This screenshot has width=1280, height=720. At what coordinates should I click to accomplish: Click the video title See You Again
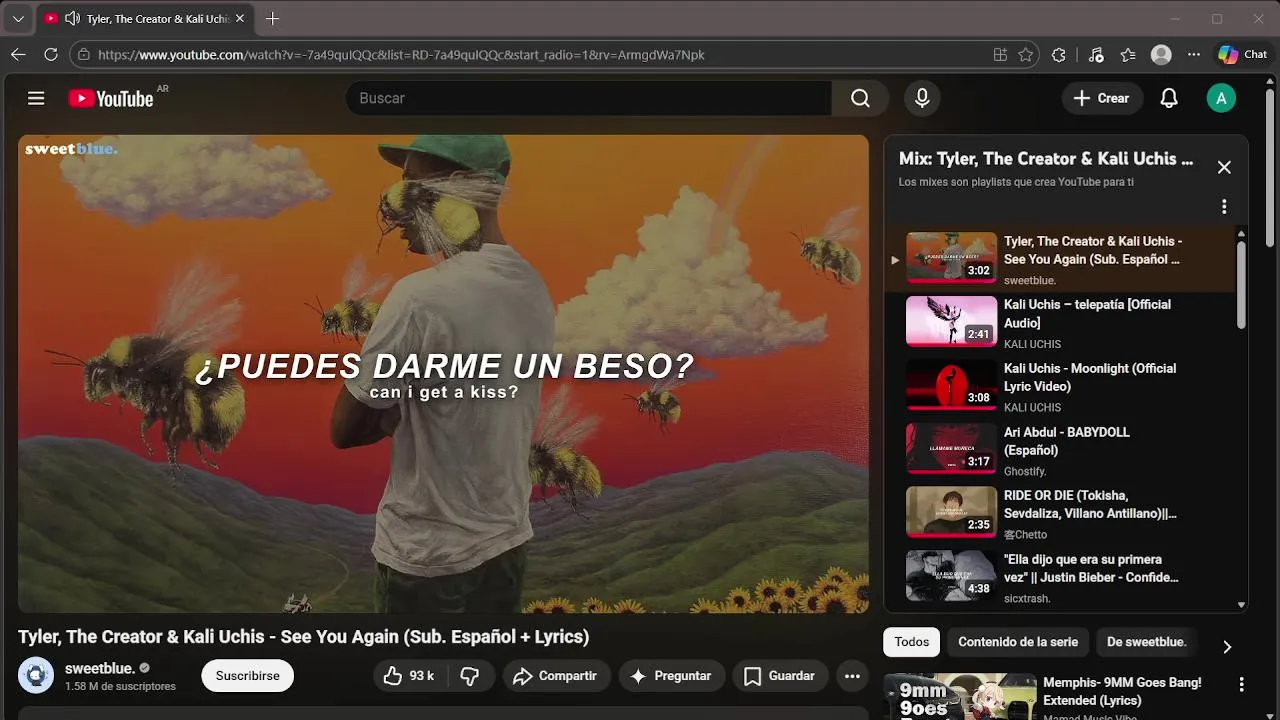[303, 637]
